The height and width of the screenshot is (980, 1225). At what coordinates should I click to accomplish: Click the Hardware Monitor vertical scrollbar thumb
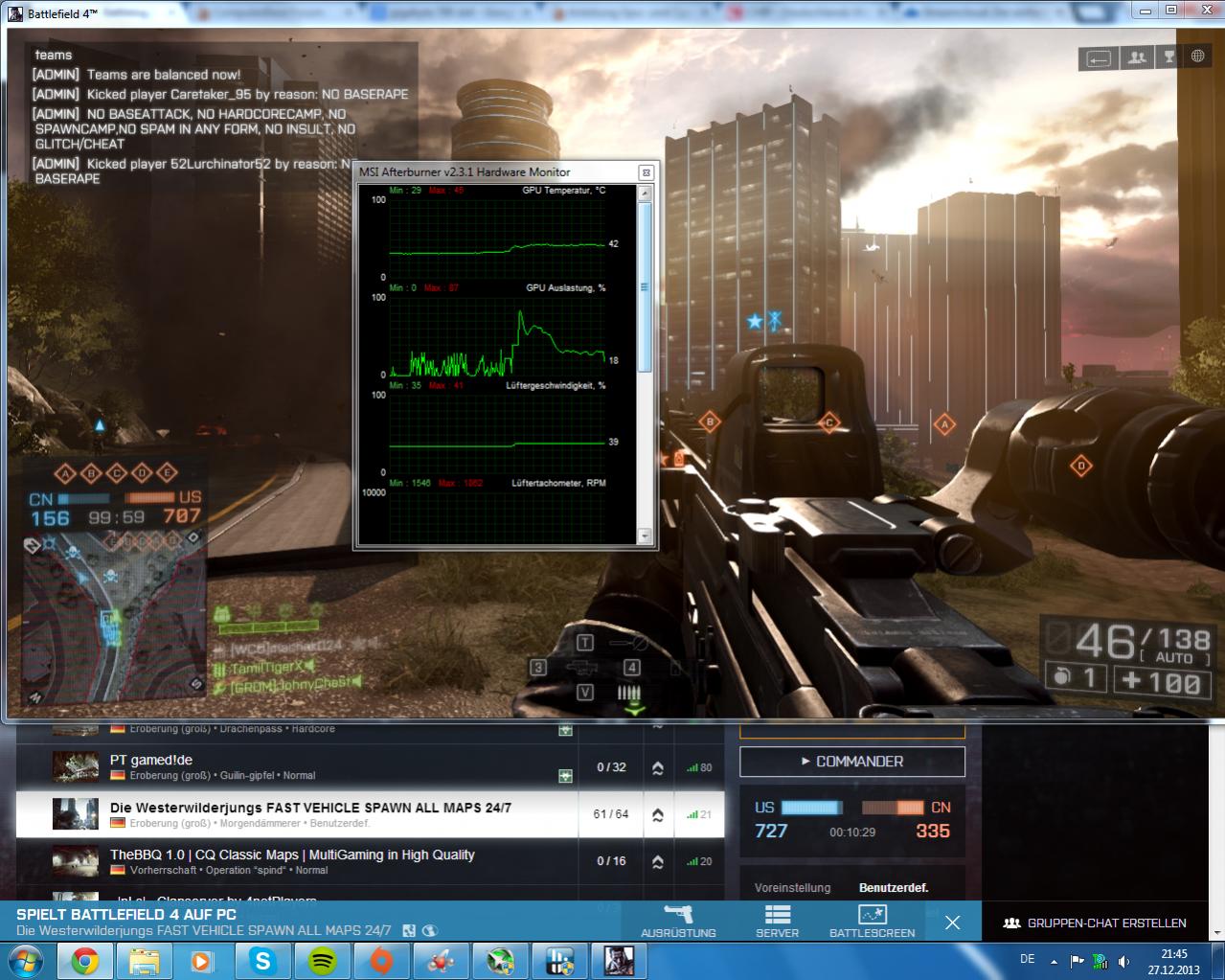tap(645, 287)
